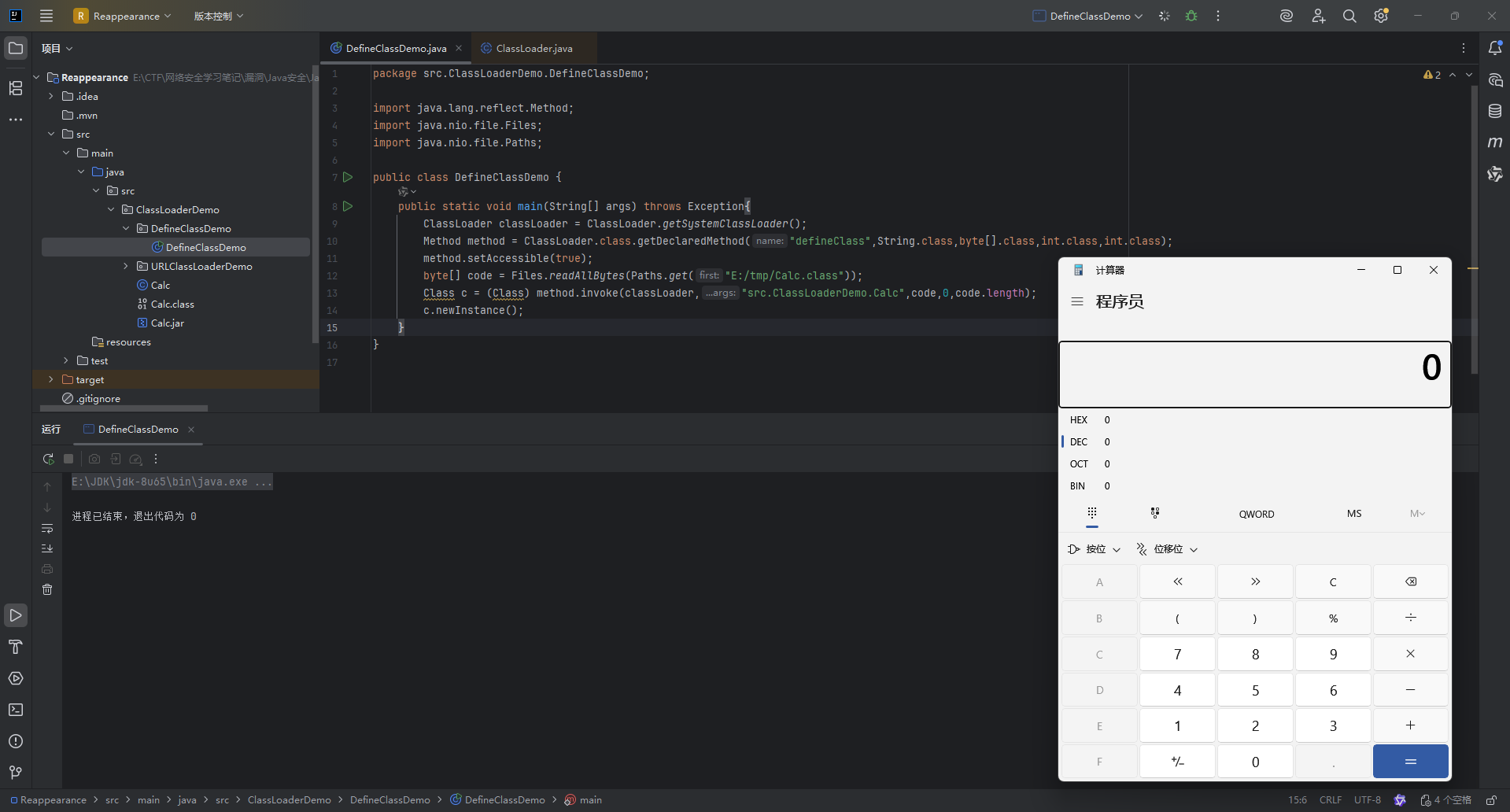The width and height of the screenshot is (1510, 812).
Task: Toggle soft-wrap in run console
Action: [x=47, y=528]
